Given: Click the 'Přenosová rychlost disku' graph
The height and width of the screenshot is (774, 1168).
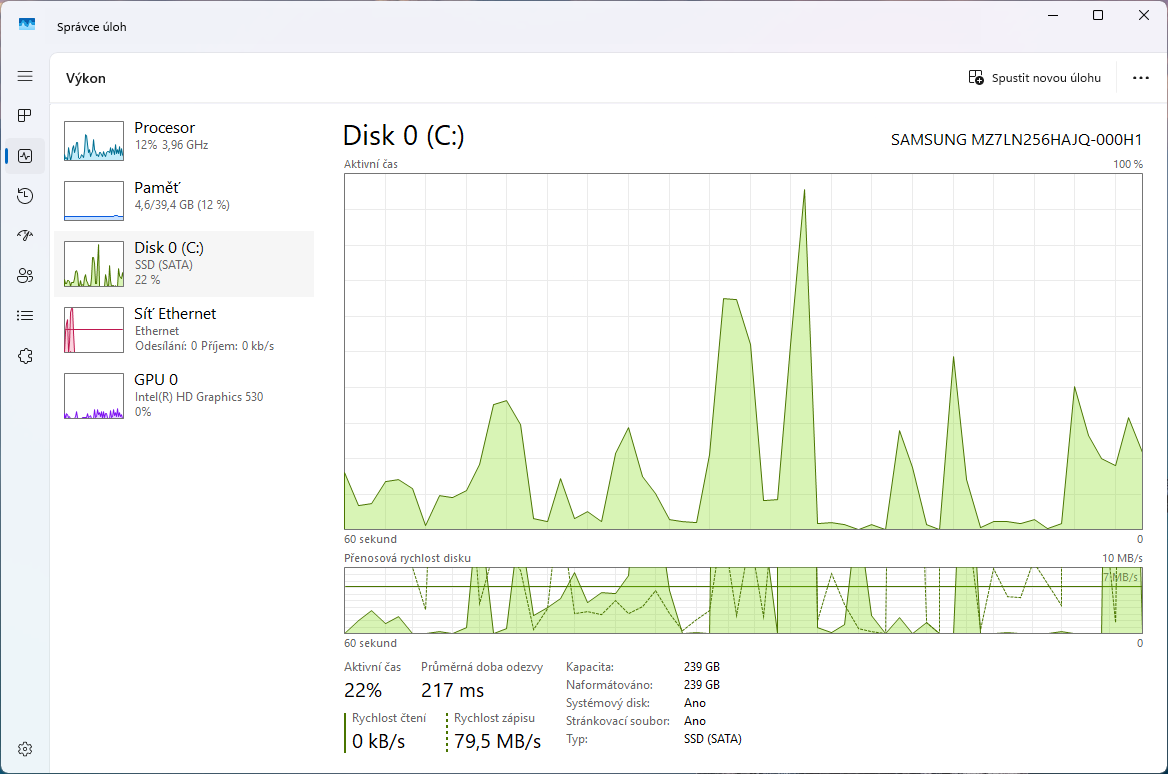Looking at the screenshot, I should pyautogui.click(x=743, y=600).
